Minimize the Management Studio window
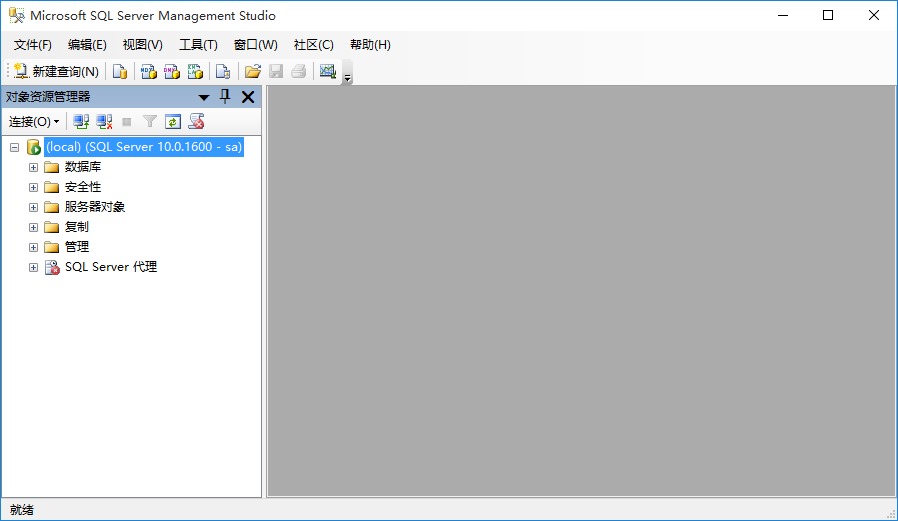 coord(783,15)
